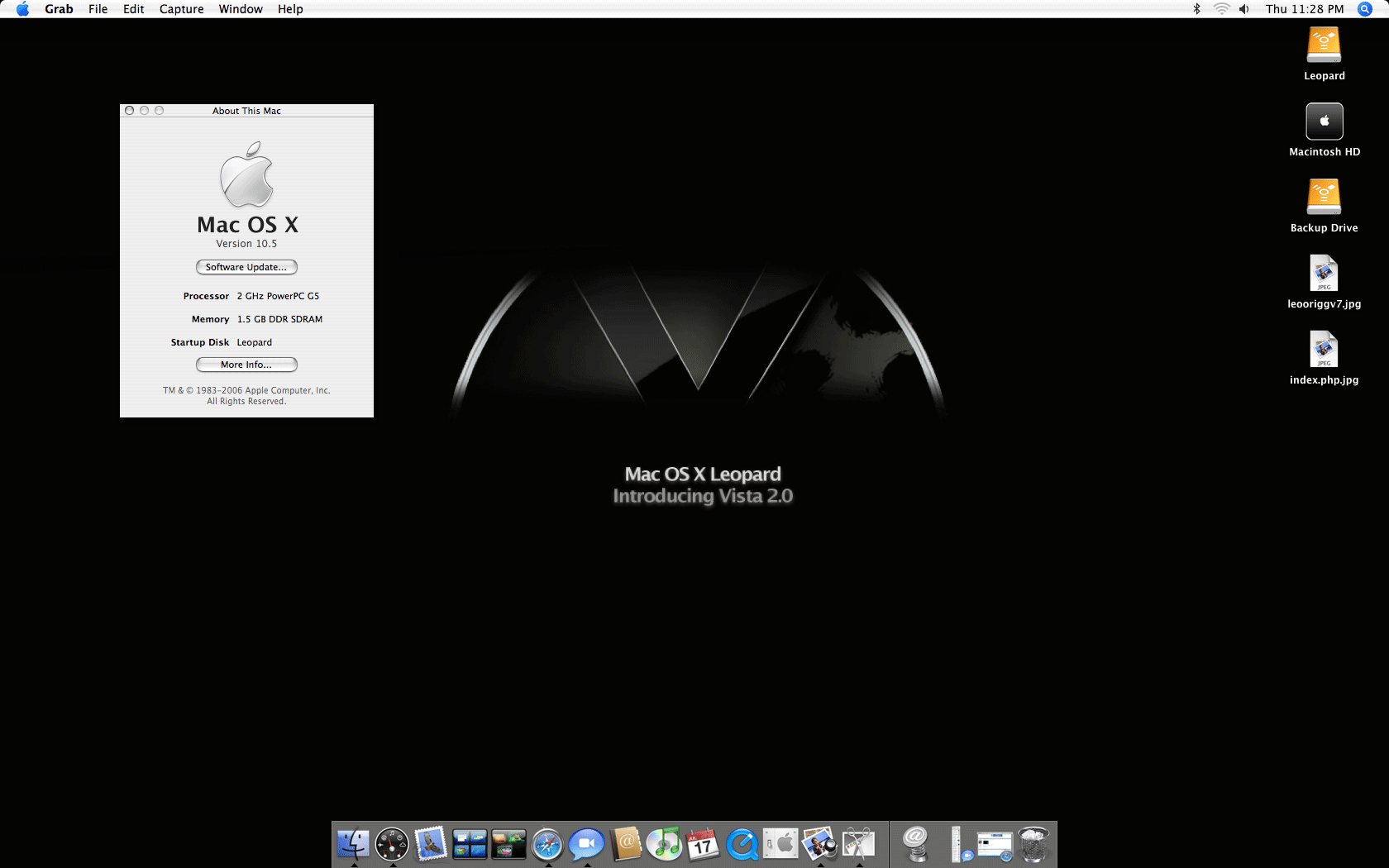Open the Edit menu

[x=133, y=9]
